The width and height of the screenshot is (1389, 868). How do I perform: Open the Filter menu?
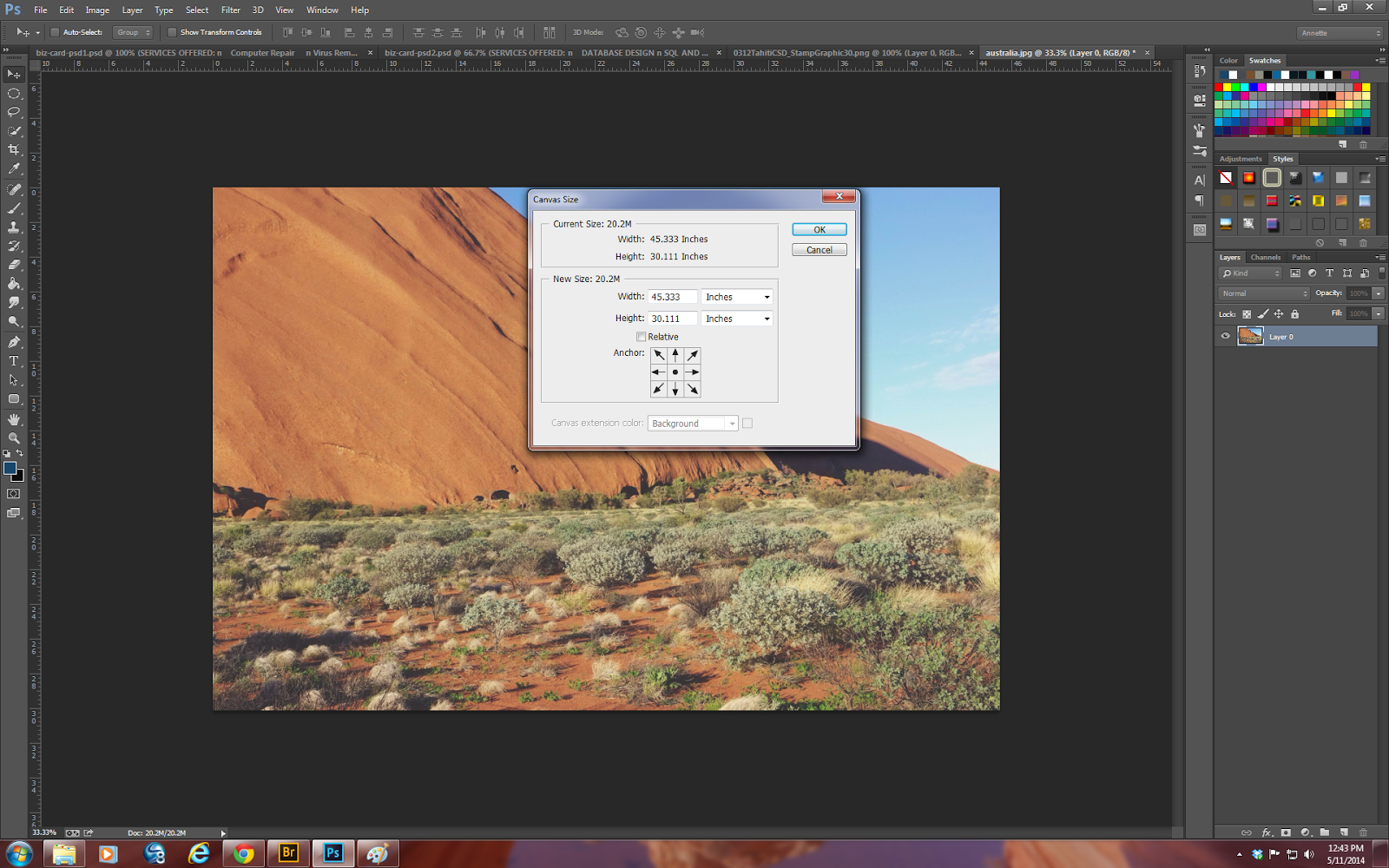pos(230,10)
